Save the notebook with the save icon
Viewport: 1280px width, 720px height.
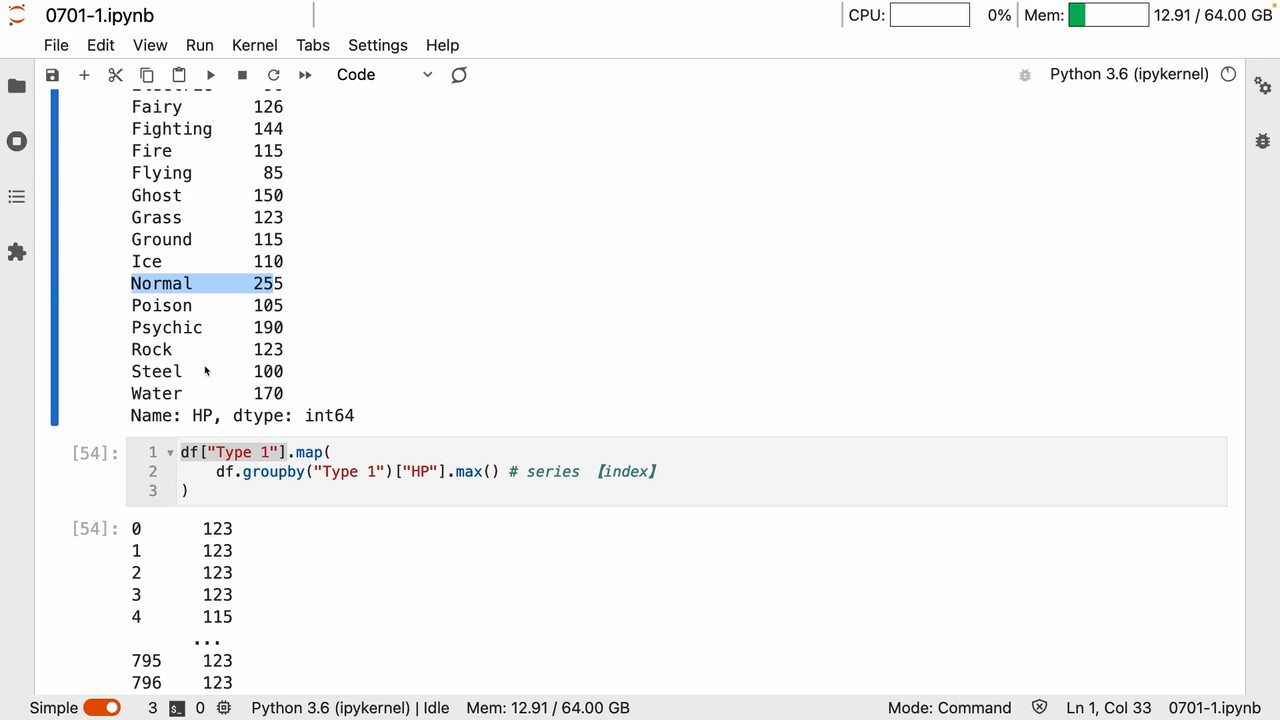(x=52, y=75)
